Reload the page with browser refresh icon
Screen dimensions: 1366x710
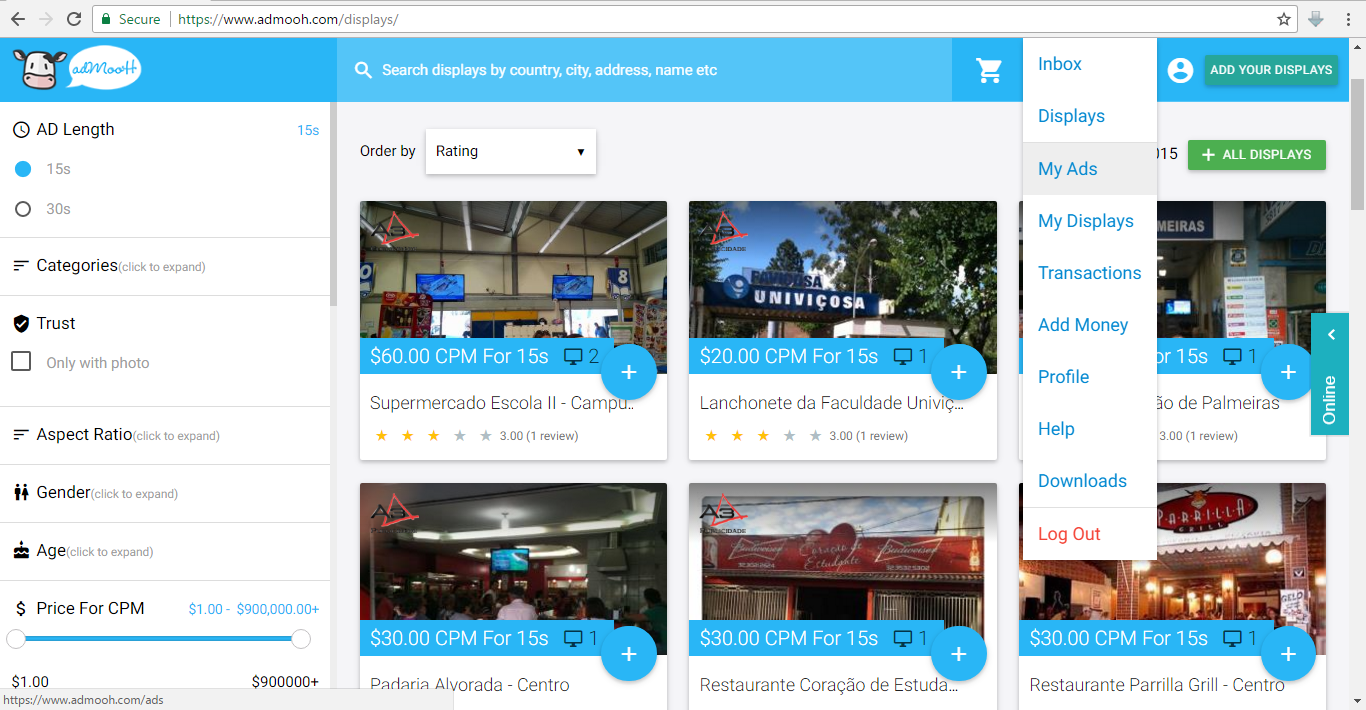[74, 19]
